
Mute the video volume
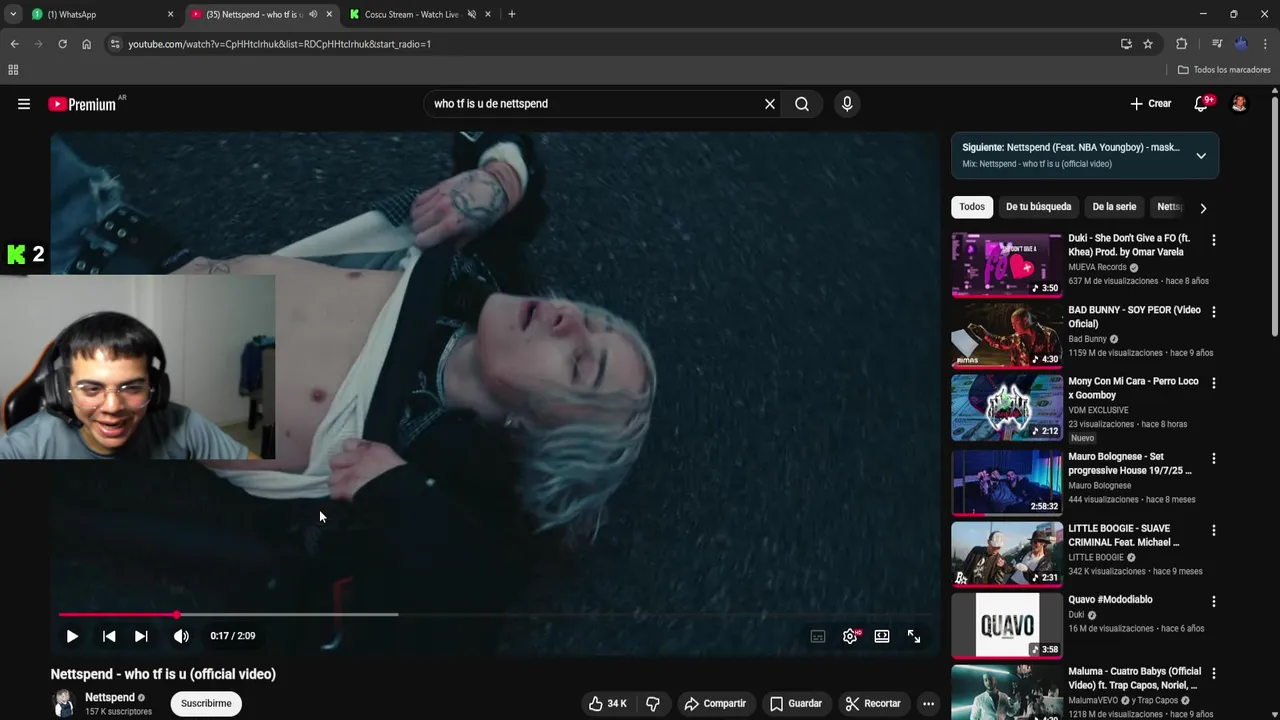tap(181, 636)
